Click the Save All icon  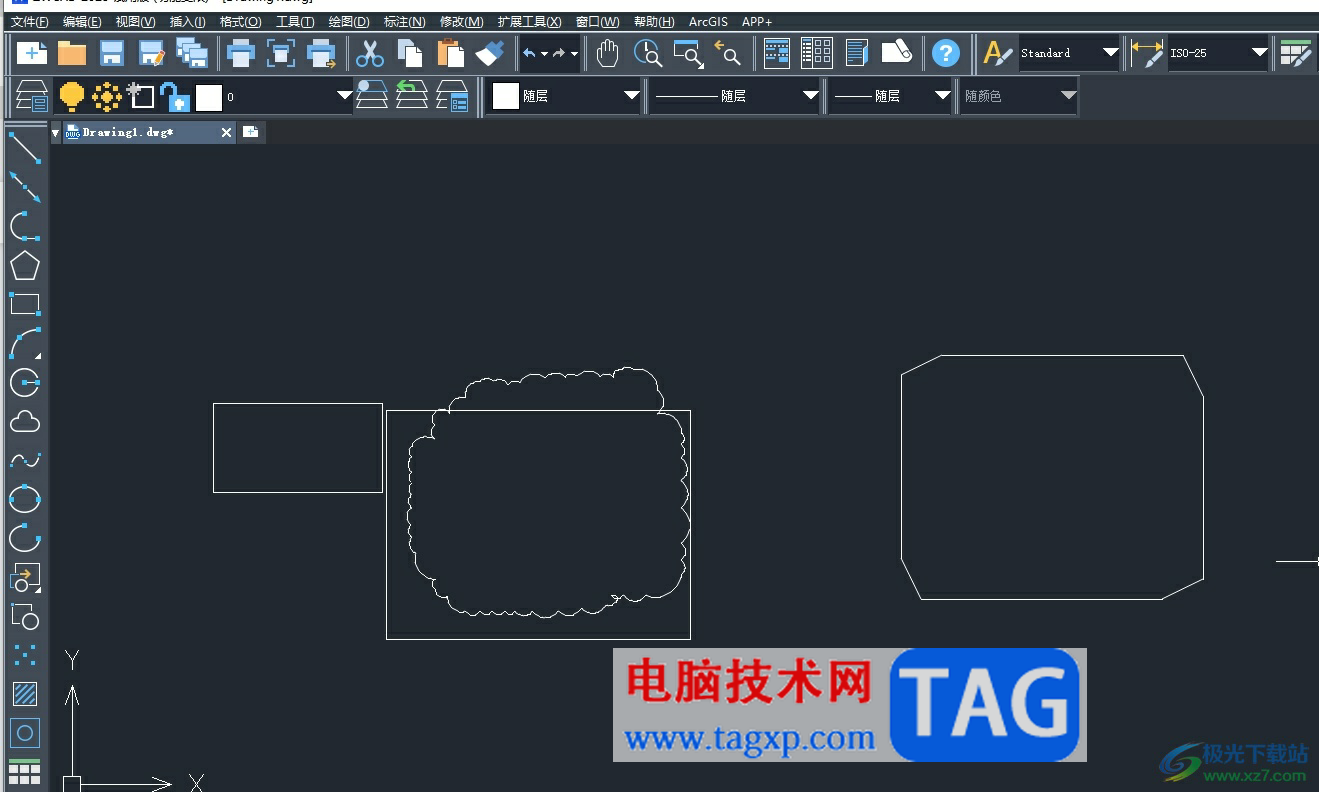(x=191, y=53)
